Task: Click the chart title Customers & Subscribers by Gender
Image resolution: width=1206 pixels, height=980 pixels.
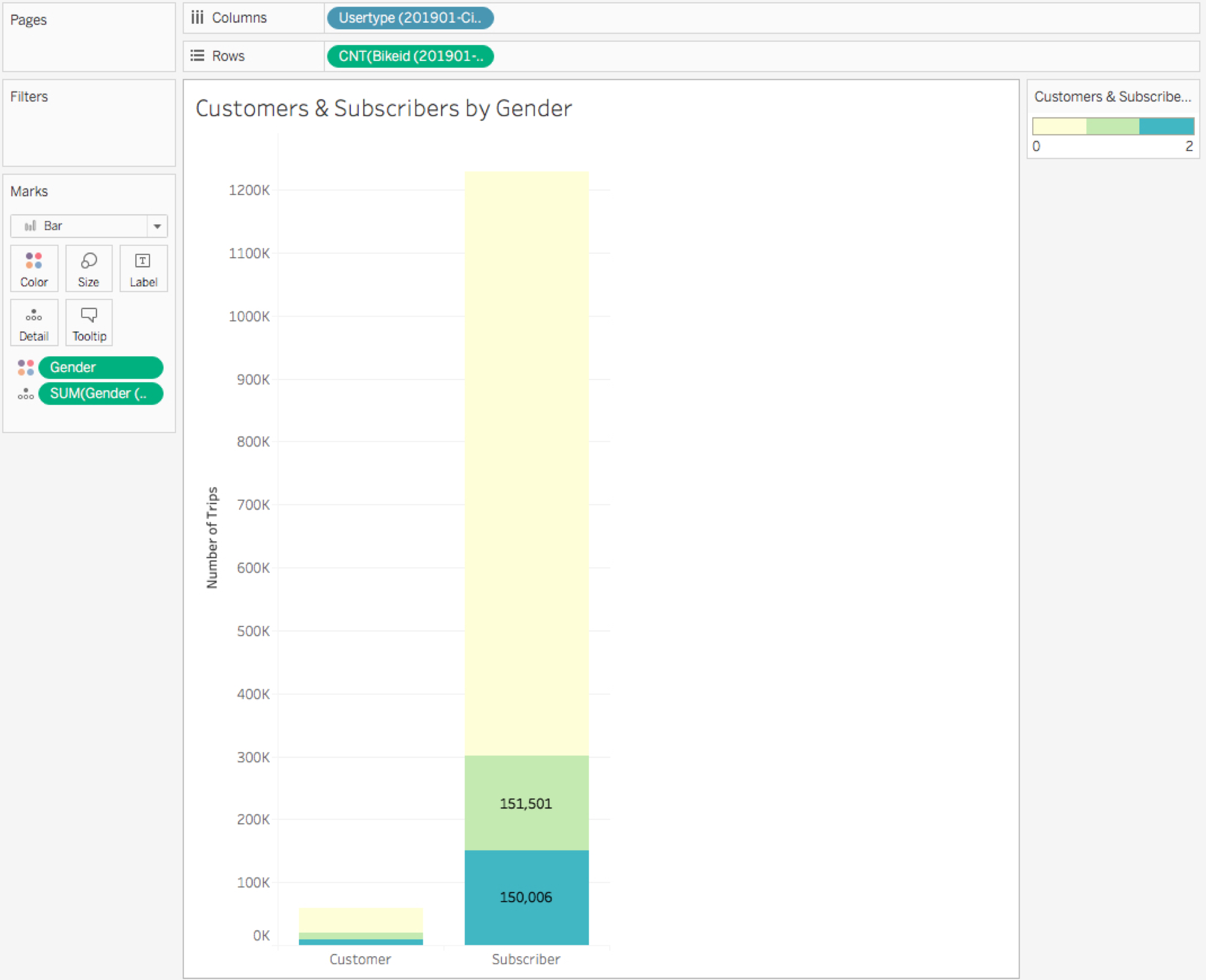Action: (384, 108)
